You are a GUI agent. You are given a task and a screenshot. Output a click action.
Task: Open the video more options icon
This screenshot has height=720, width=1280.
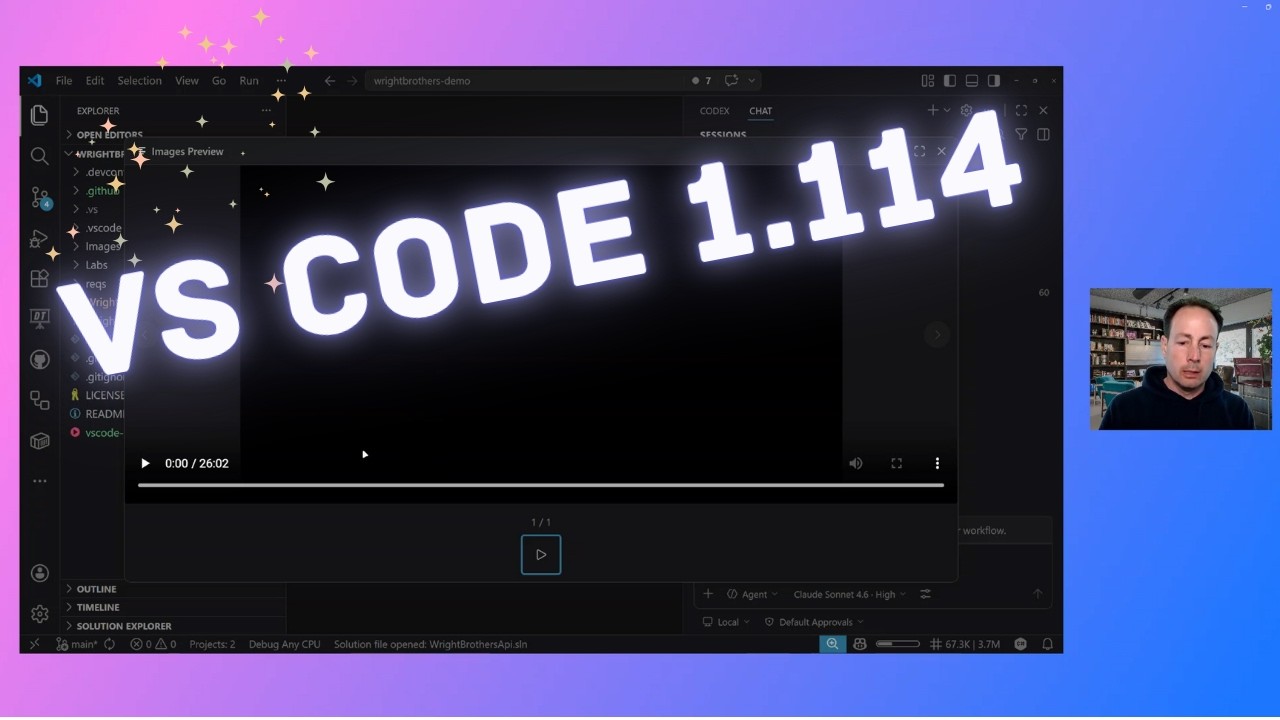coord(937,463)
